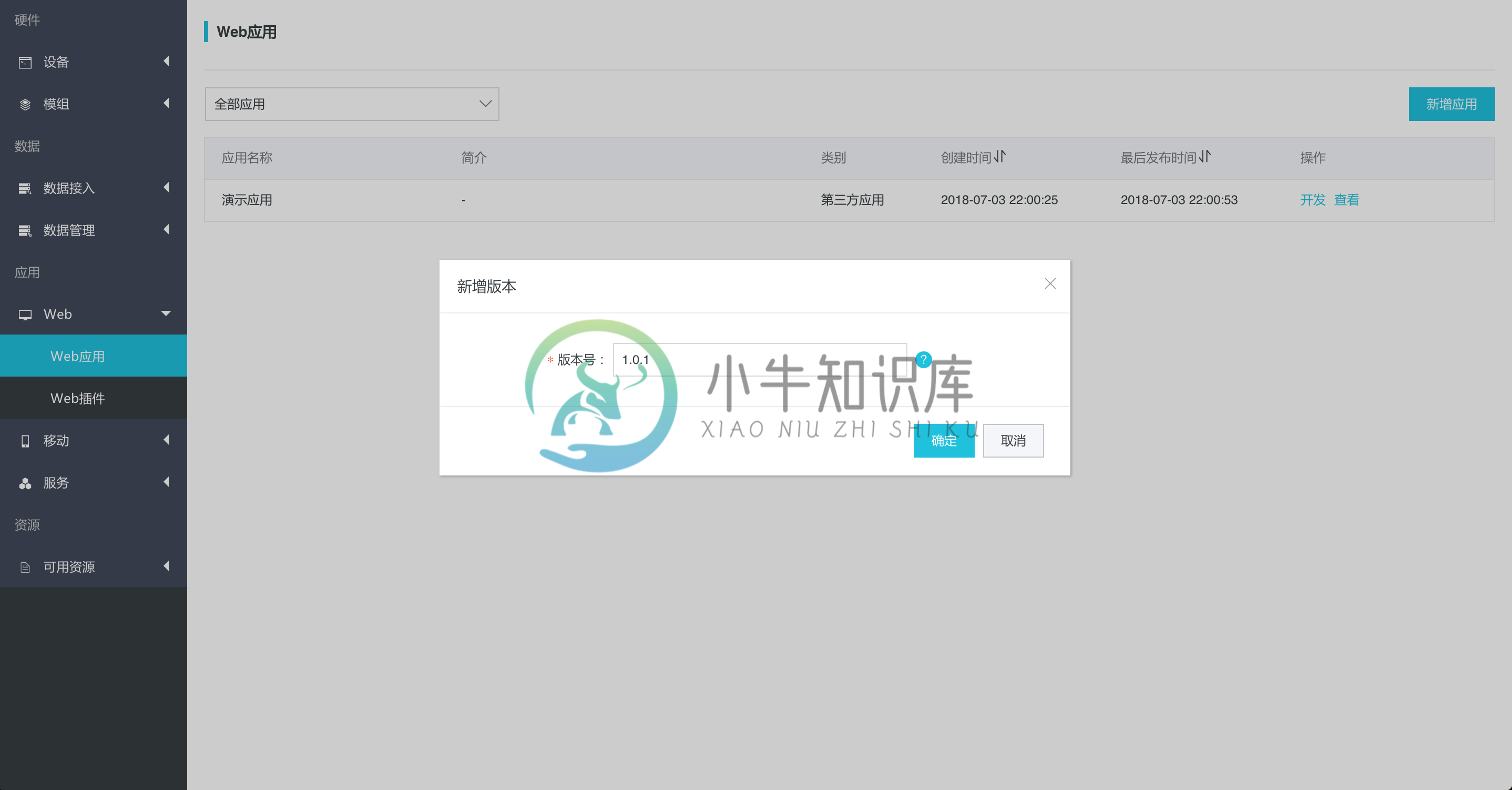Click the 新增版本 dialog title
Viewport: 1512px width, 790px height.
click(487, 287)
